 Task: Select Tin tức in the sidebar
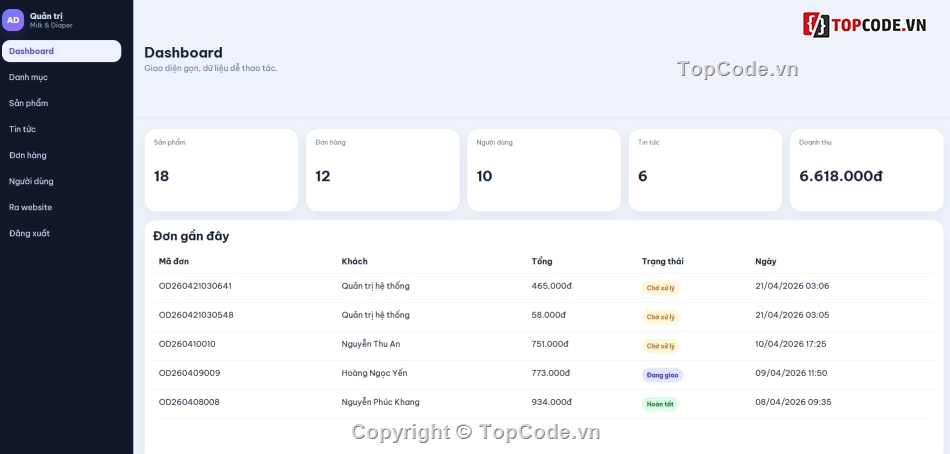(22, 129)
